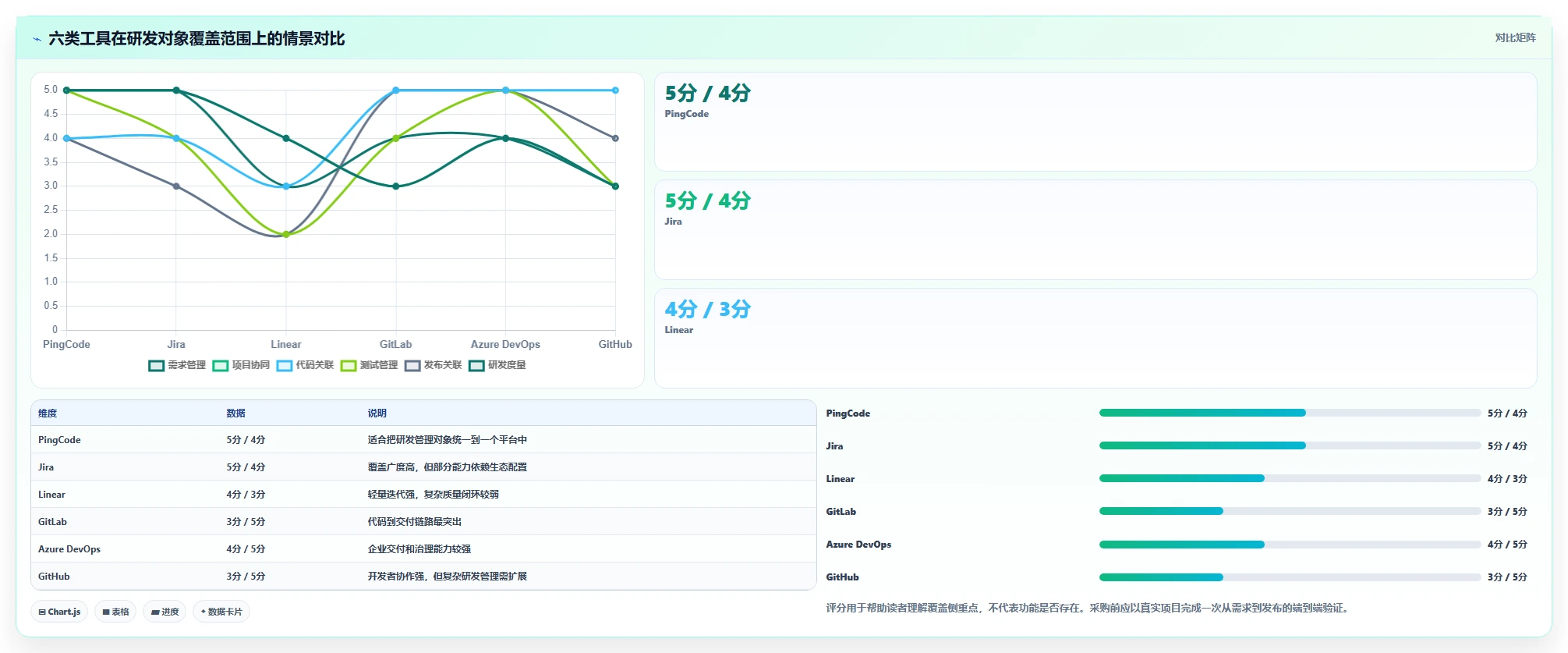Click the Azure DevOps x-axis label on chart
Screen dimensions: 1568x653
(x=505, y=344)
